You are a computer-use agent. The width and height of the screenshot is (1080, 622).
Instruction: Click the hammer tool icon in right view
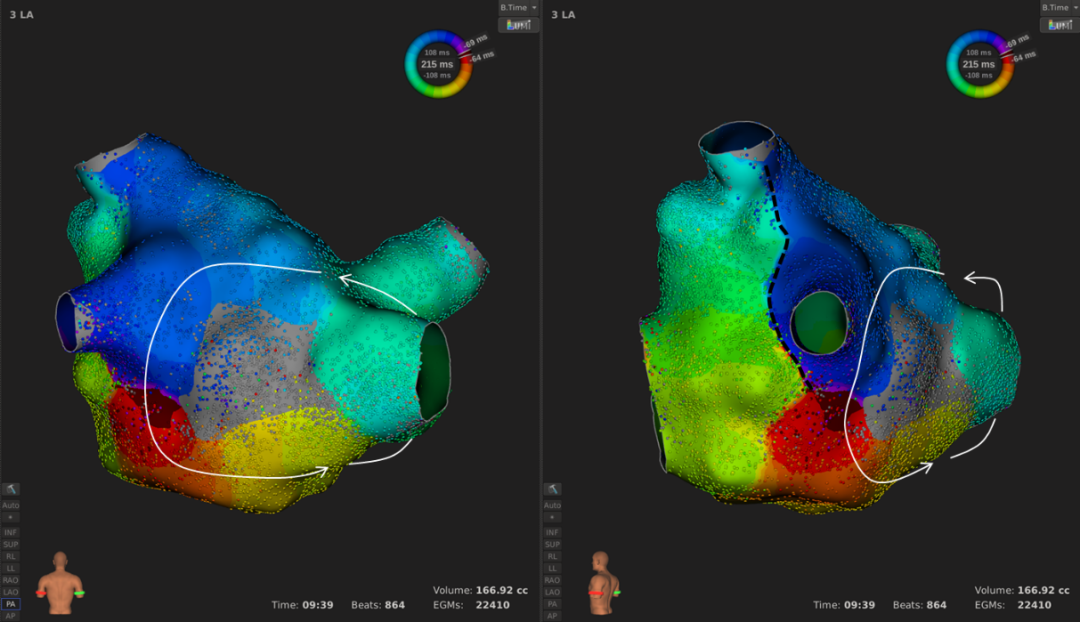click(553, 489)
